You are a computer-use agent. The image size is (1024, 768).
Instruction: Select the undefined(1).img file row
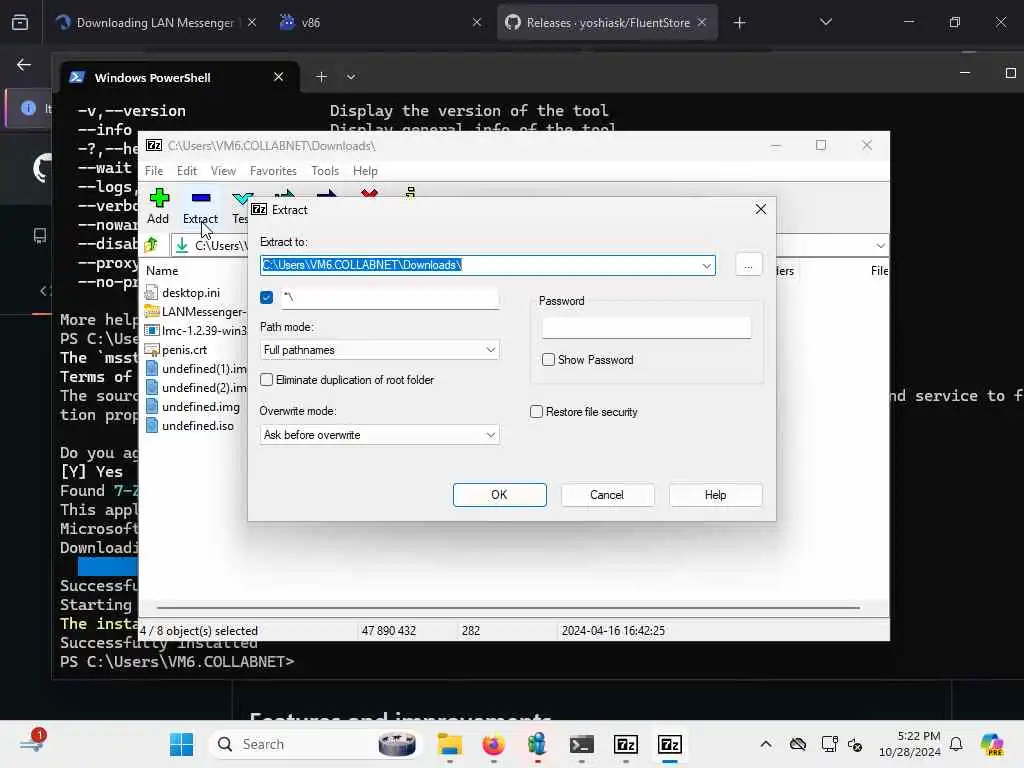pos(196,369)
